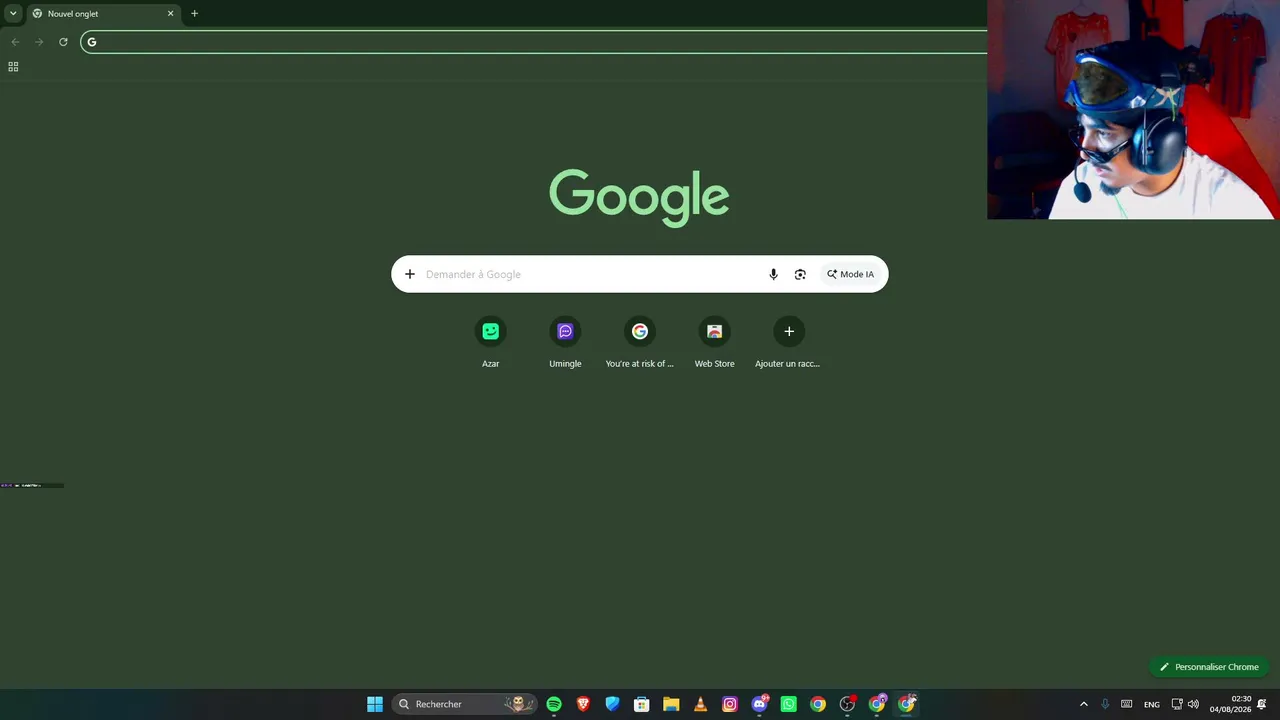Open Spotify from the taskbar
Screen dimensions: 1280x720
(x=554, y=704)
